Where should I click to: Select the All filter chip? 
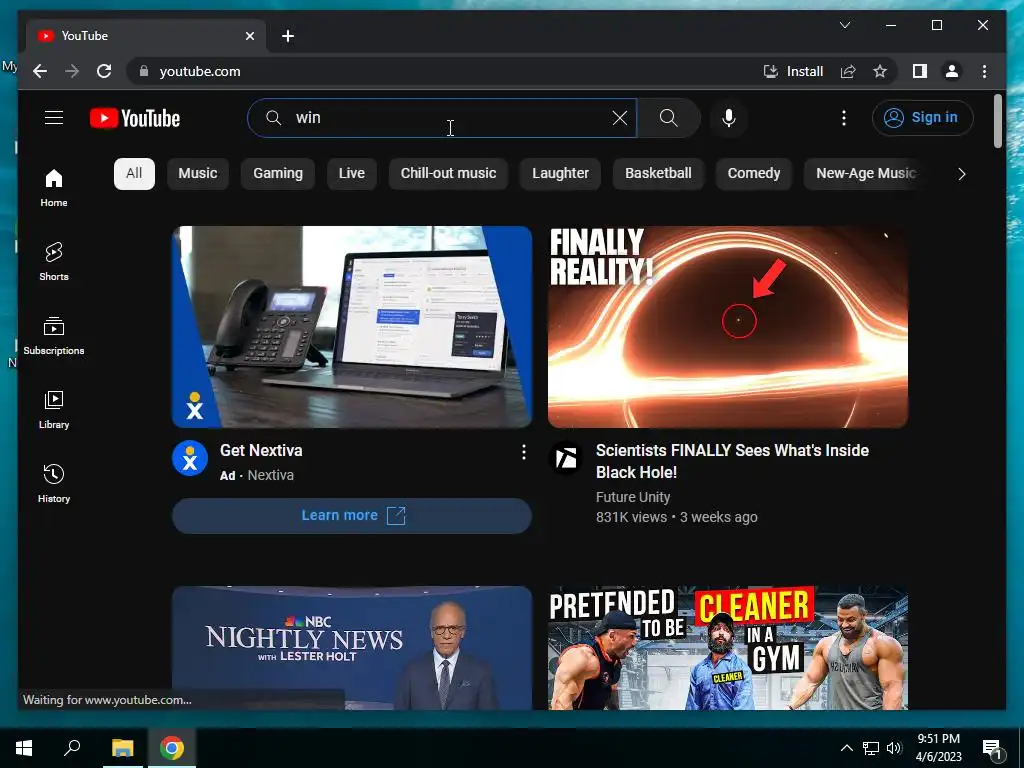click(134, 173)
